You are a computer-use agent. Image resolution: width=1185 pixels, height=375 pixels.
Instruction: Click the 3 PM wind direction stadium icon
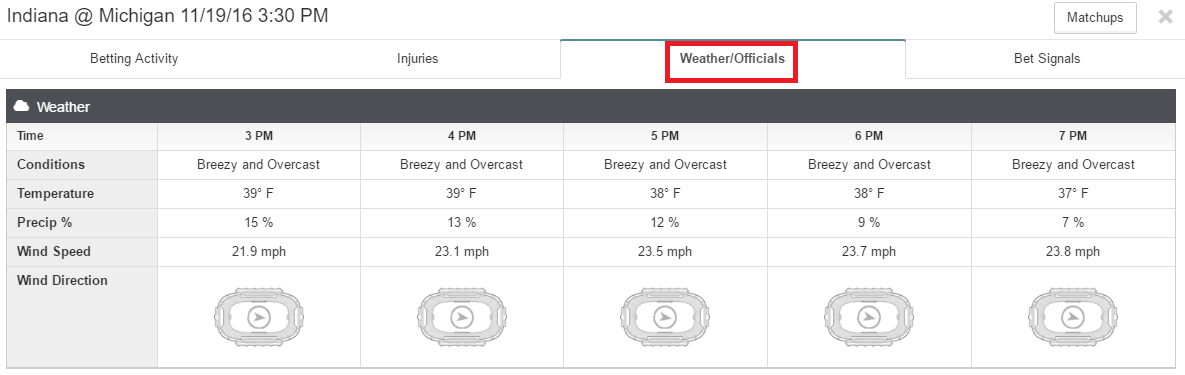point(258,317)
